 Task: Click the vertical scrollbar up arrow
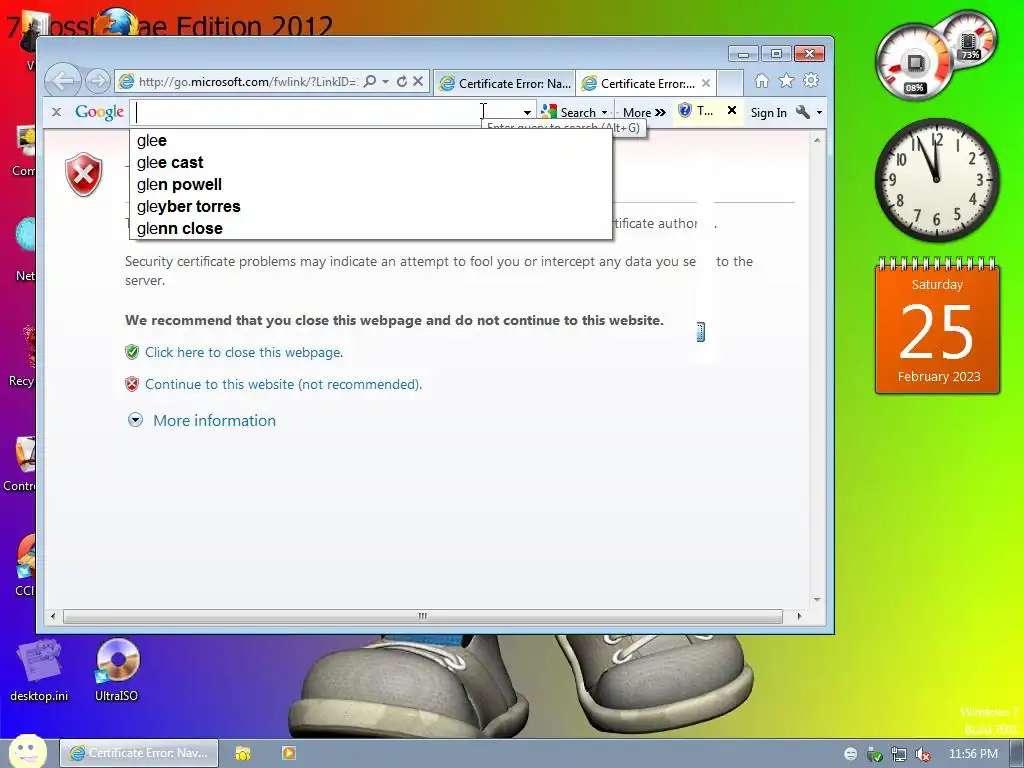816,140
